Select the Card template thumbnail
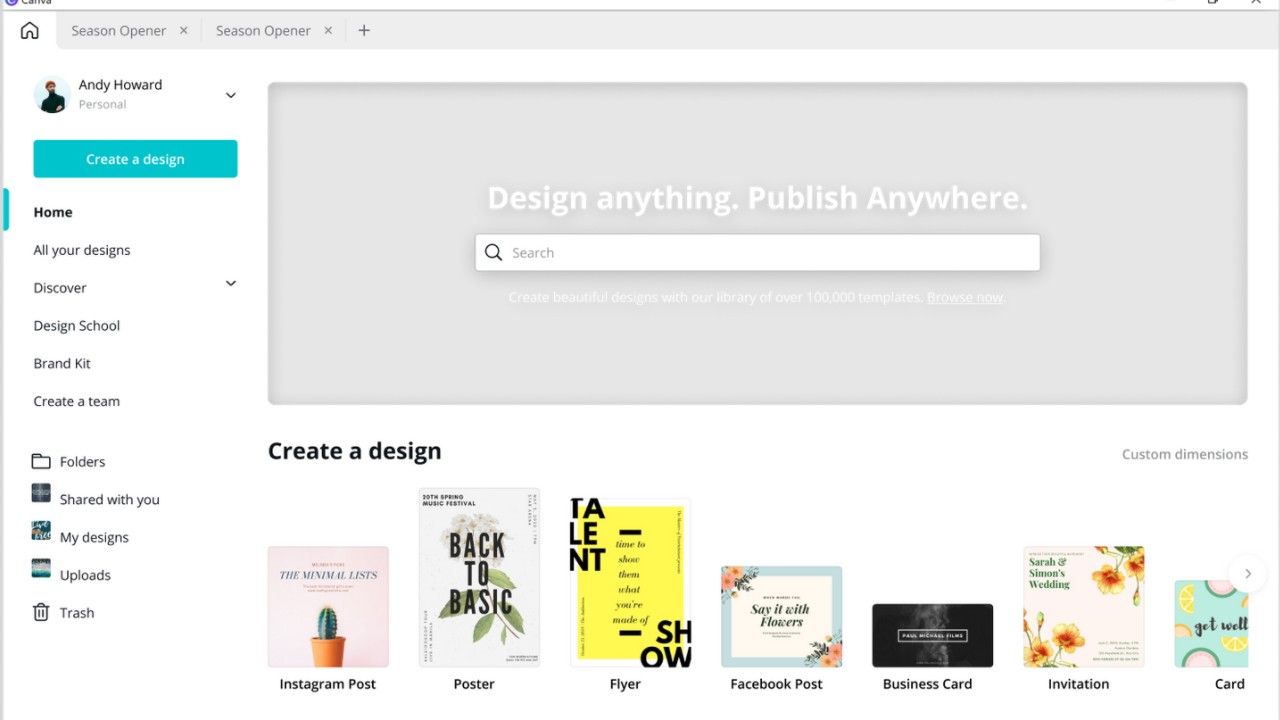The image size is (1280, 720). click(x=1211, y=624)
